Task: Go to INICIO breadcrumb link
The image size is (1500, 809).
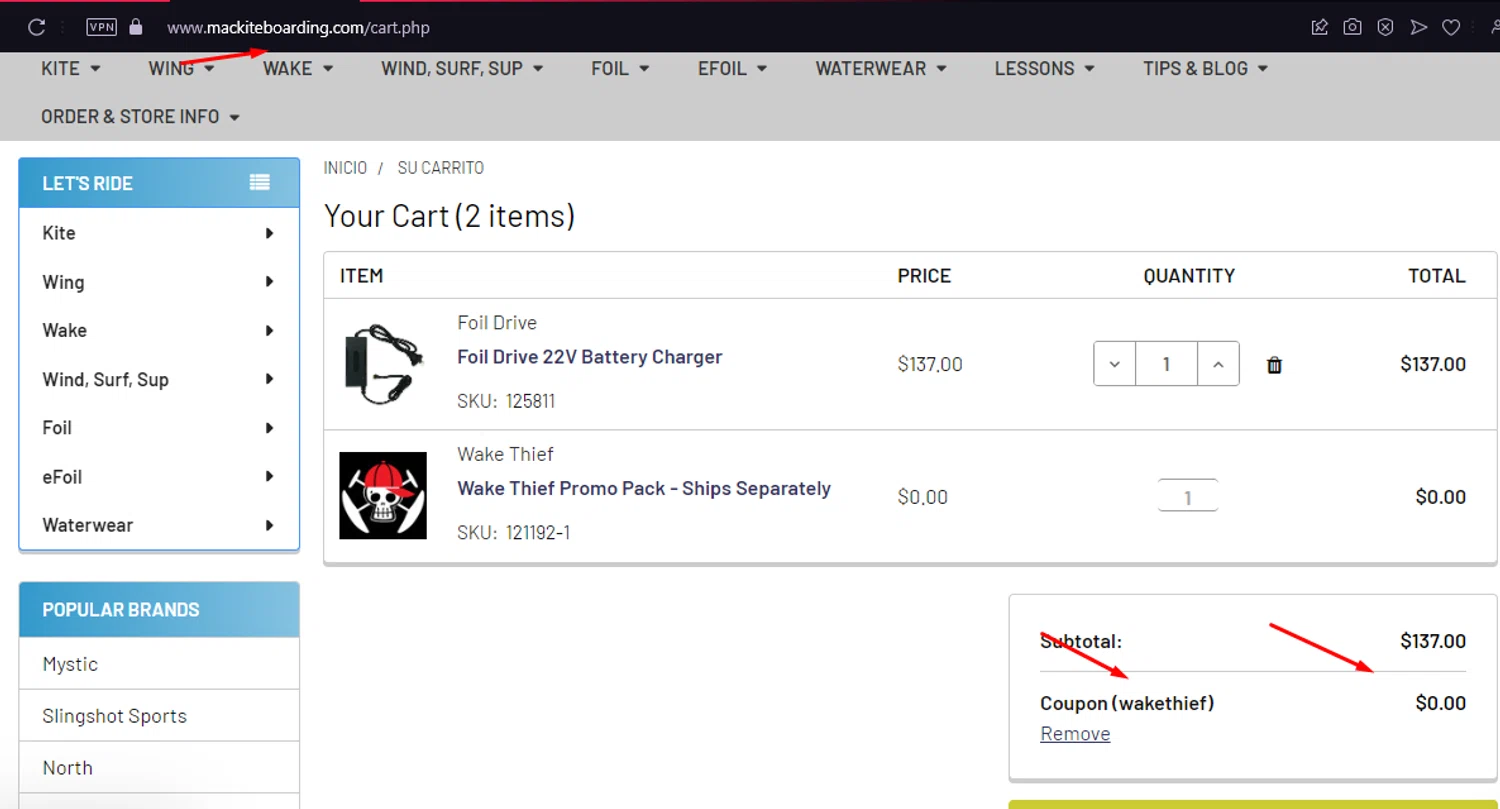Action: 345,168
